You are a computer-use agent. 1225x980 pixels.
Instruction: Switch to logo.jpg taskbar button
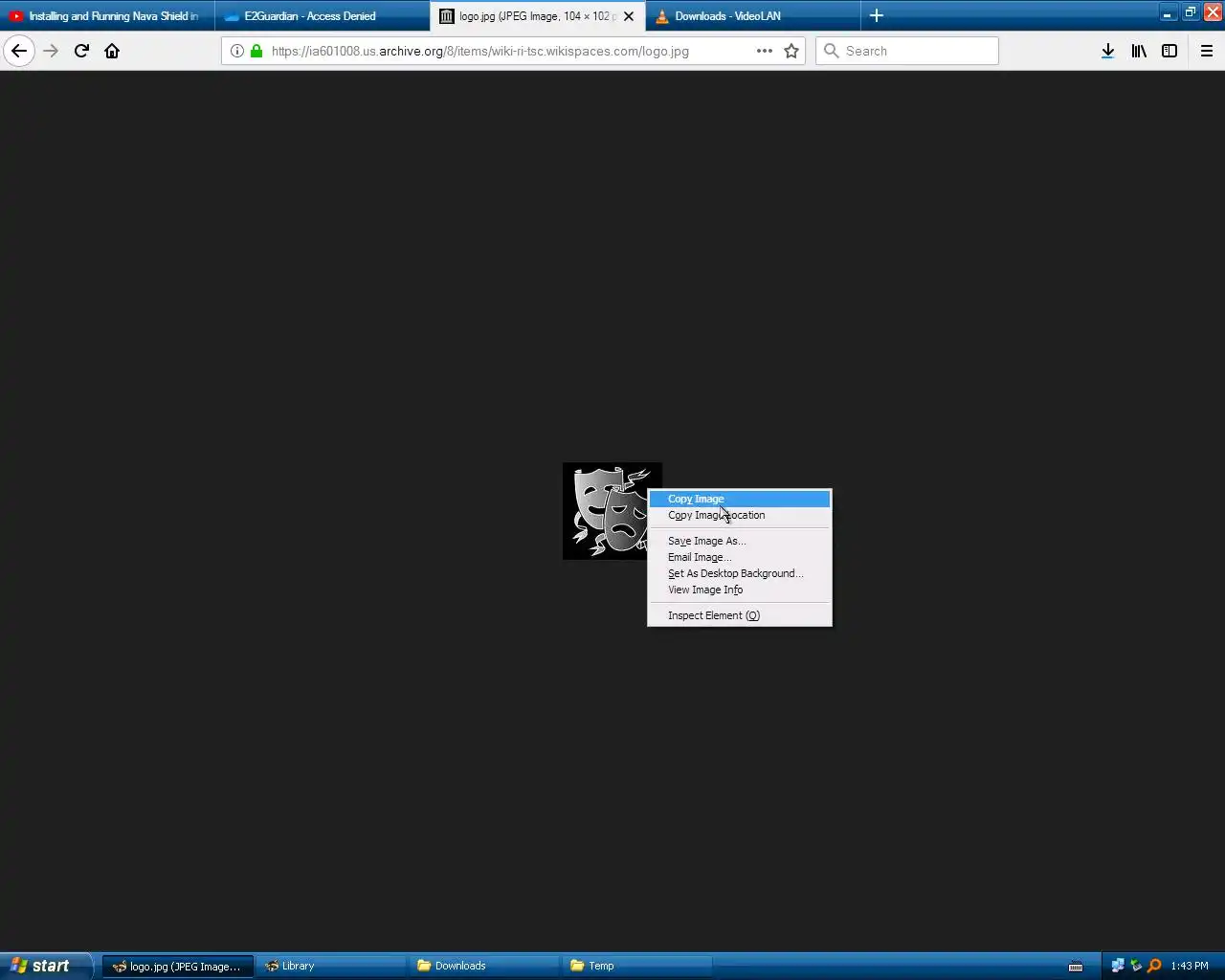178,966
